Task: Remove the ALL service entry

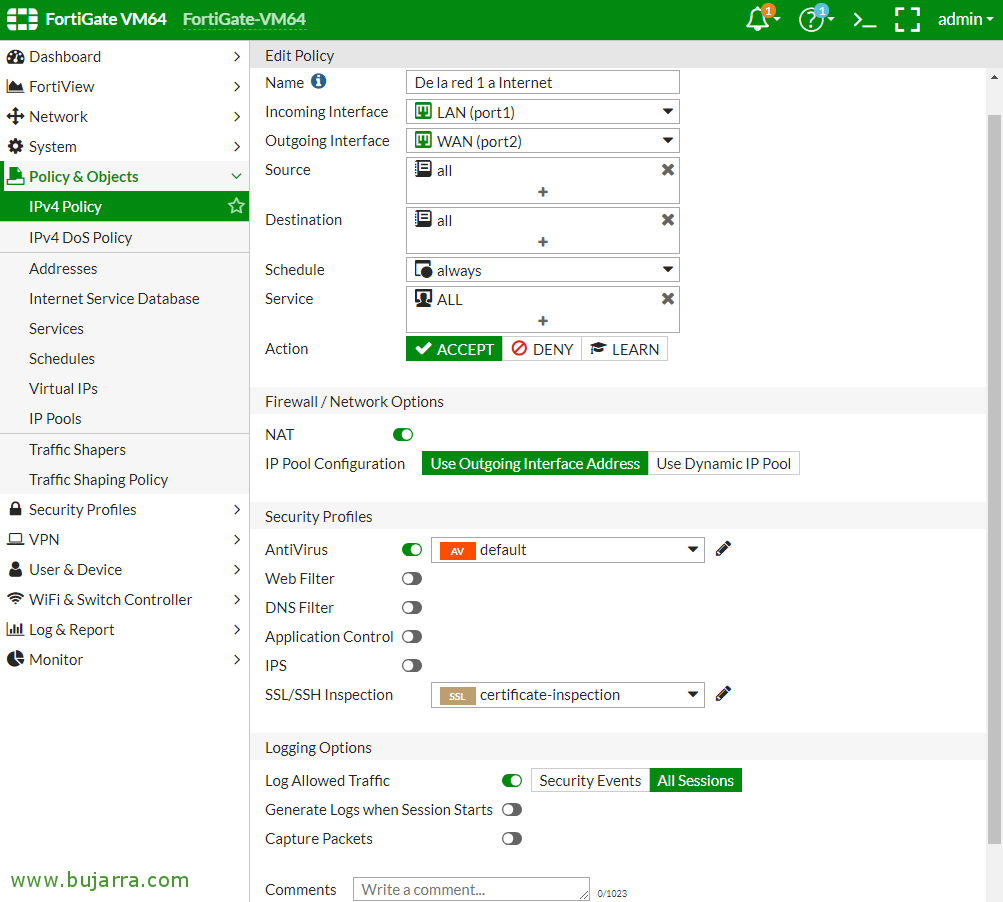Action: click(667, 299)
